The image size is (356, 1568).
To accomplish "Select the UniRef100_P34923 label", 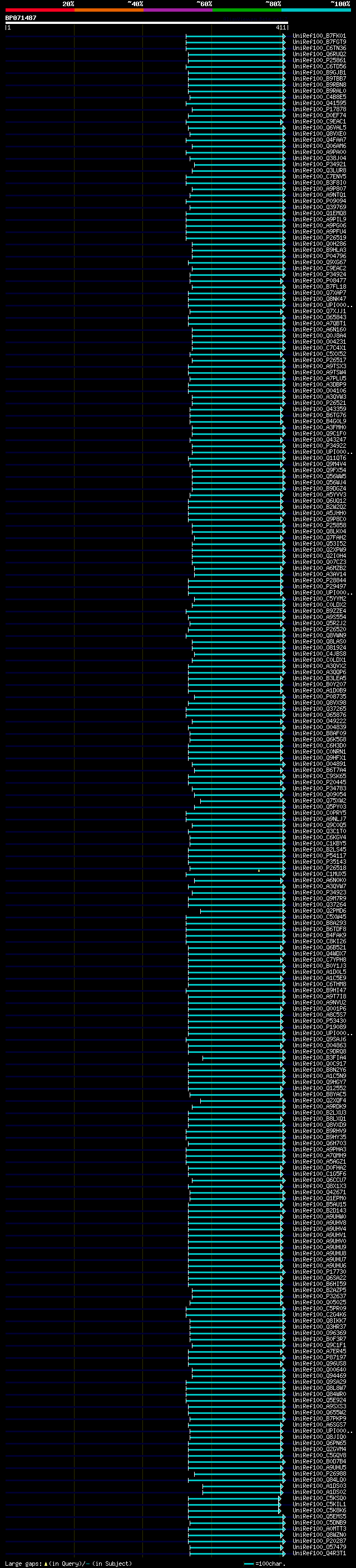I will pyautogui.click(x=319, y=892).
